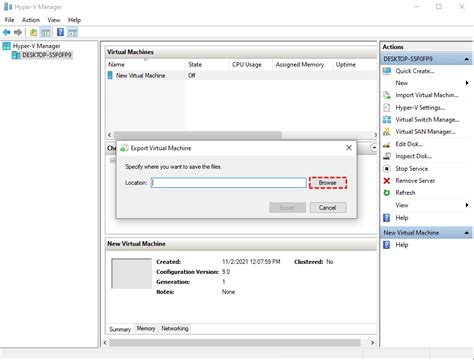
Task: Click the Remove Server action text
Action: pyautogui.click(x=415, y=181)
